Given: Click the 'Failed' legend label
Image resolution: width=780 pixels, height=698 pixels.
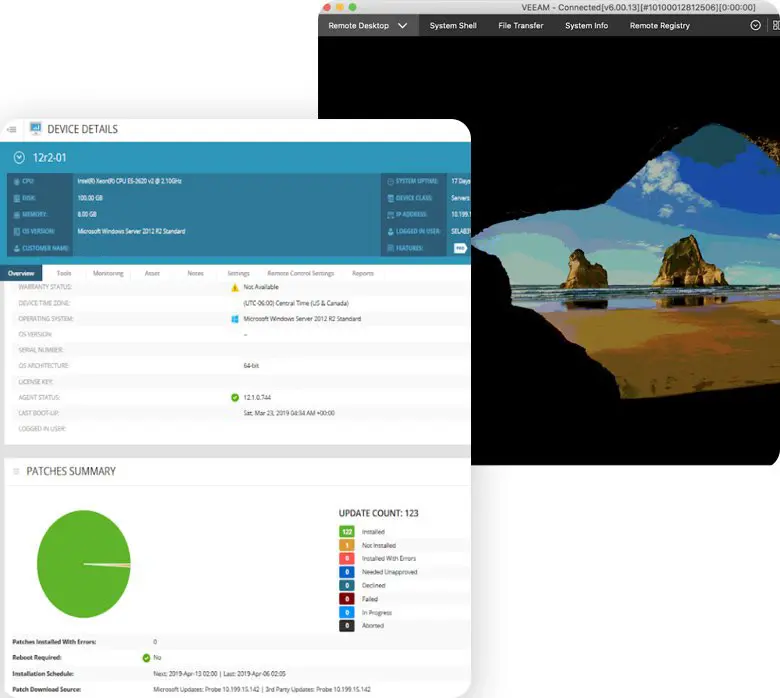Looking at the screenshot, I should pos(370,599).
